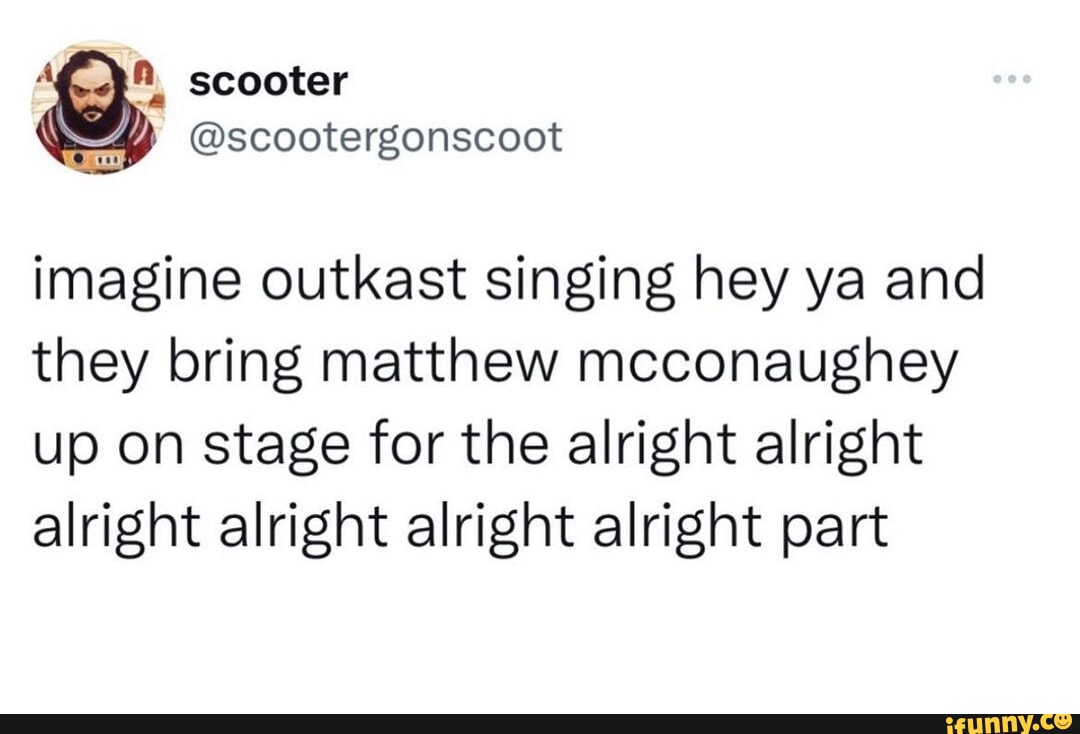
Task: Click the tweet to select it
Action: pyautogui.click(x=500, y=400)
